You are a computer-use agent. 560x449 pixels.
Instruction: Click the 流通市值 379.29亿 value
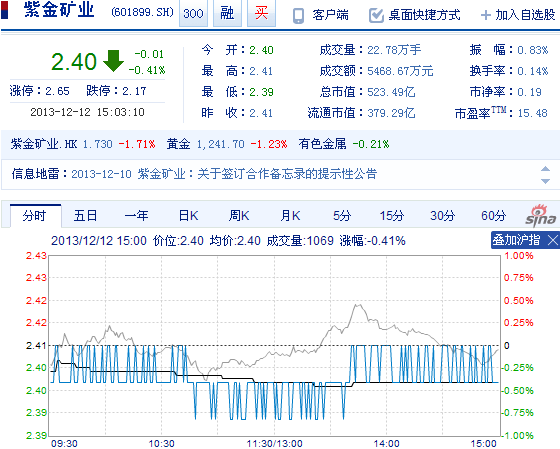[x=391, y=113]
